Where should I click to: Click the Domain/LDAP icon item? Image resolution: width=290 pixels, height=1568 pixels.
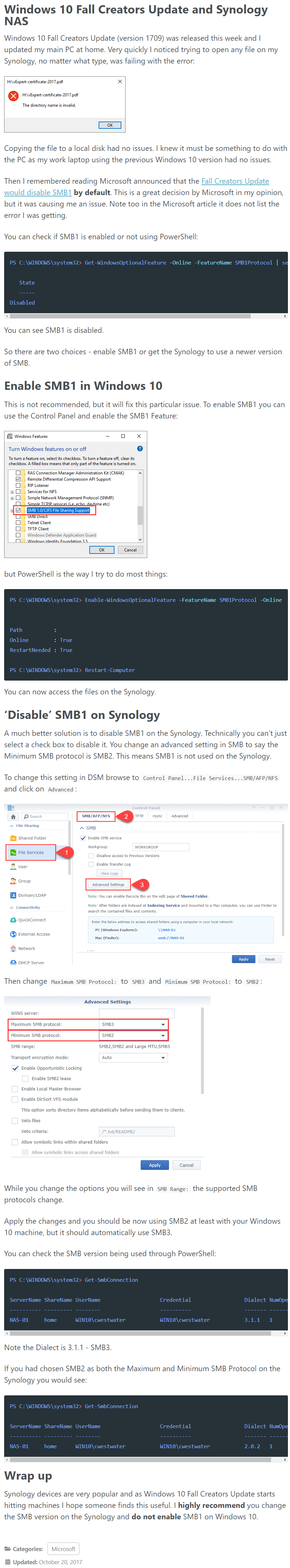click(13, 895)
